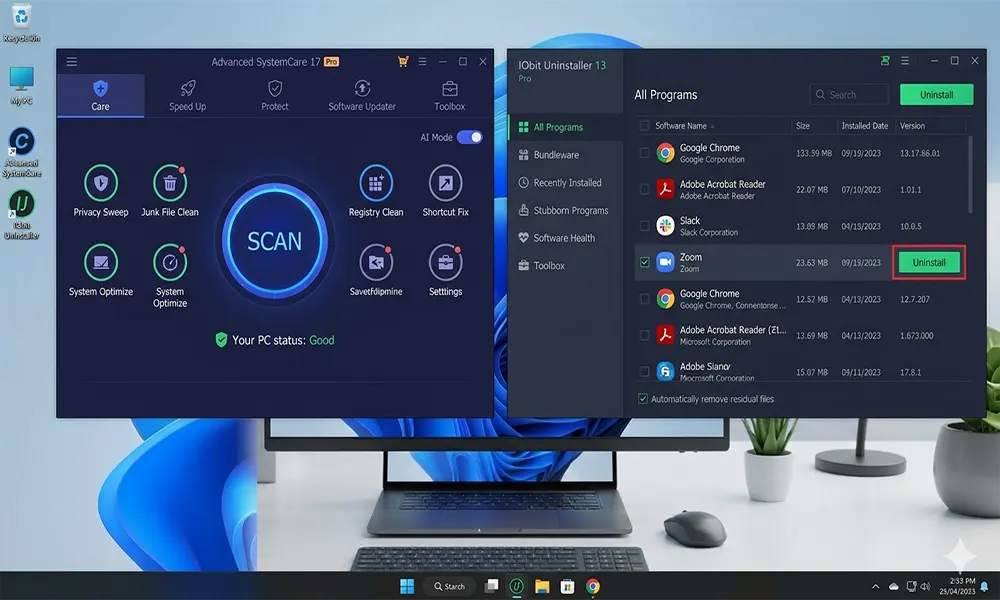
Task: Check the Google Chrome 12.57 MB row checkbox
Action: 644,298
